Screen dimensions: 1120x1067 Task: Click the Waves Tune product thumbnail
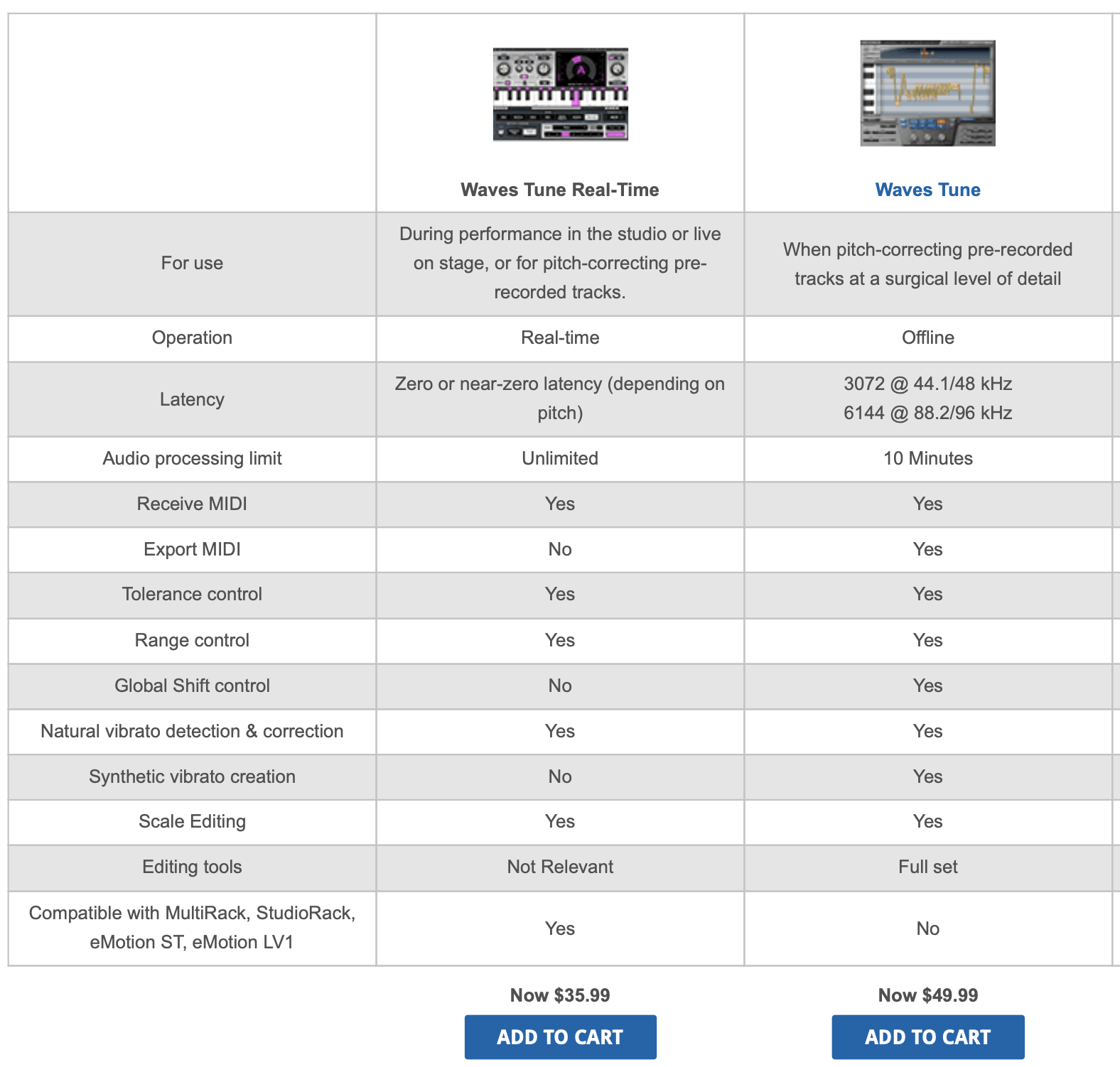tap(927, 93)
